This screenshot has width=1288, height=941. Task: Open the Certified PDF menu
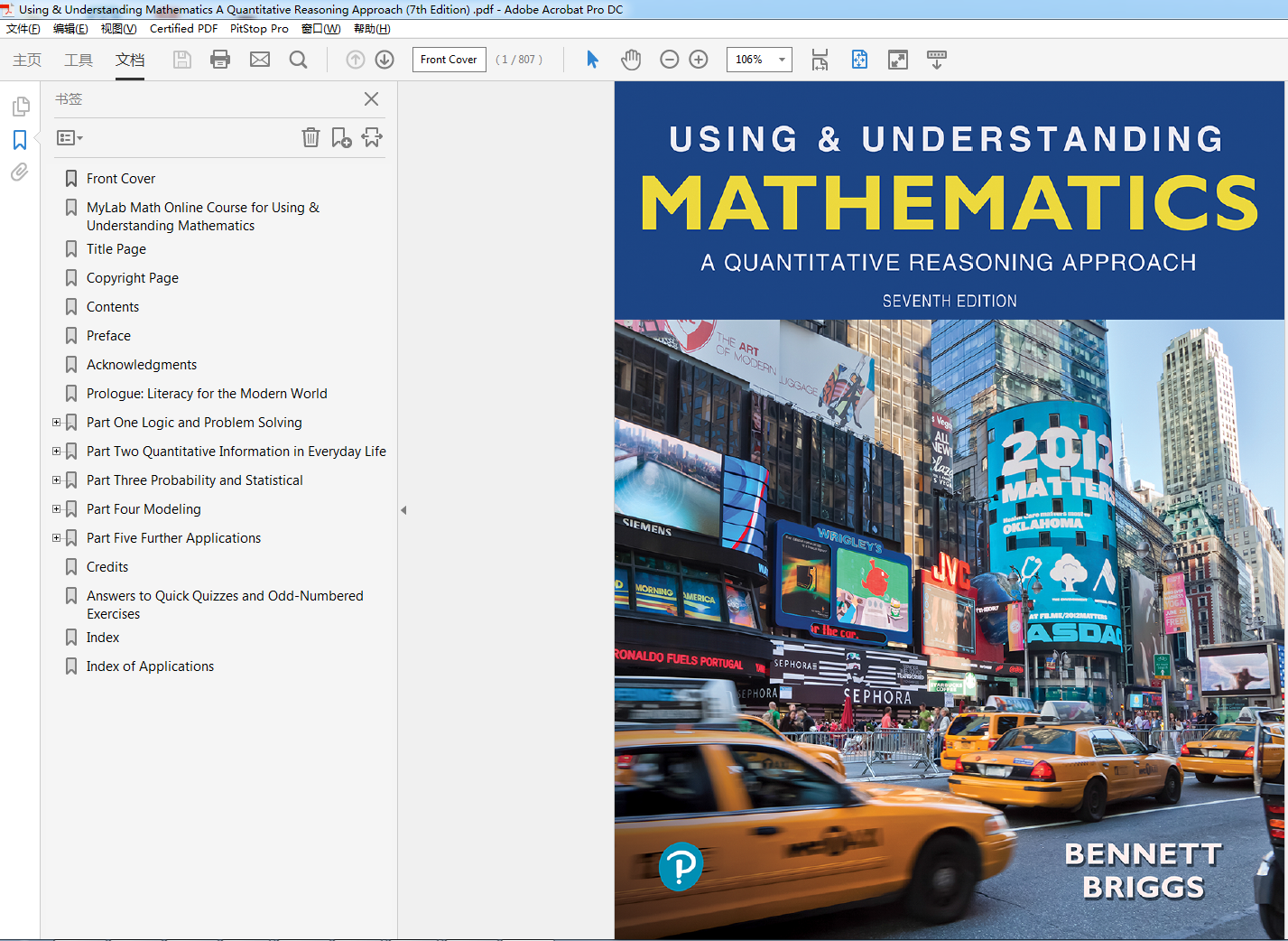pyautogui.click(x=183, y=29)
